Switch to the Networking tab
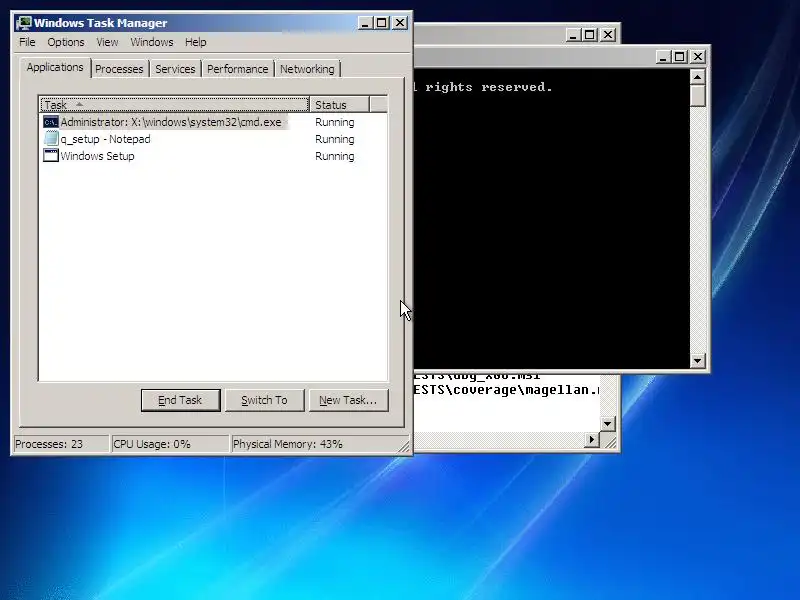The height and width of the screenshot is (600, 800). pyautogui.click(x=307, y=69)
